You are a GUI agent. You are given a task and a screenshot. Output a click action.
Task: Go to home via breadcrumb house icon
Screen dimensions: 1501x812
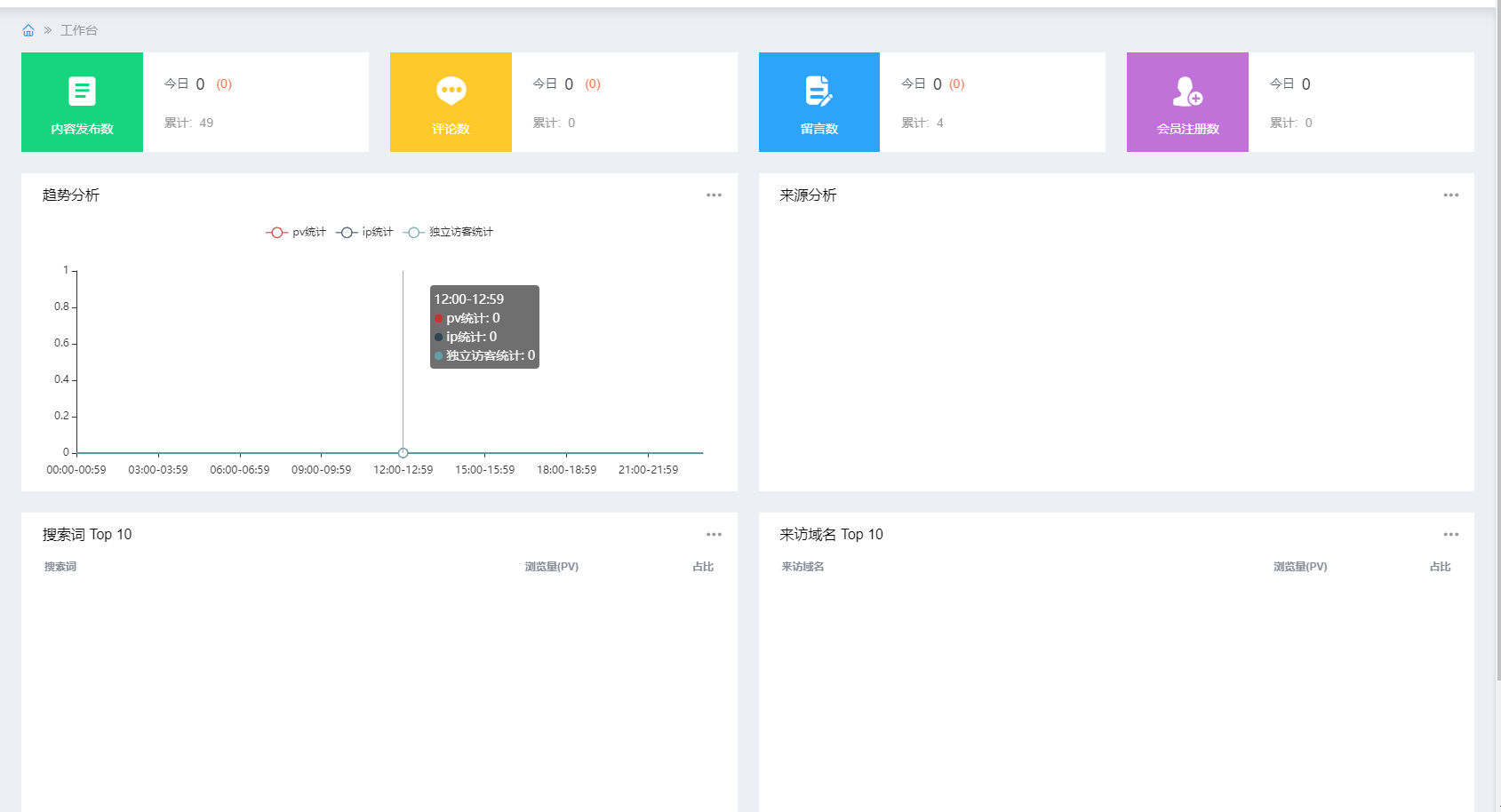point(28,30)
